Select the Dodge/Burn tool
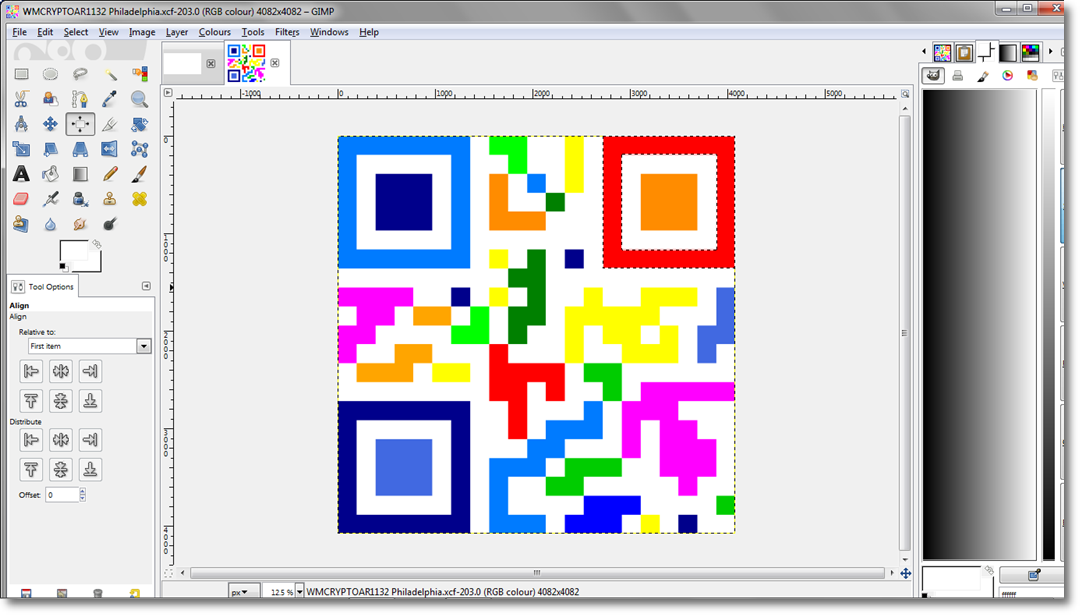This screenshot has height=615, width=1080. coord(110,224)
